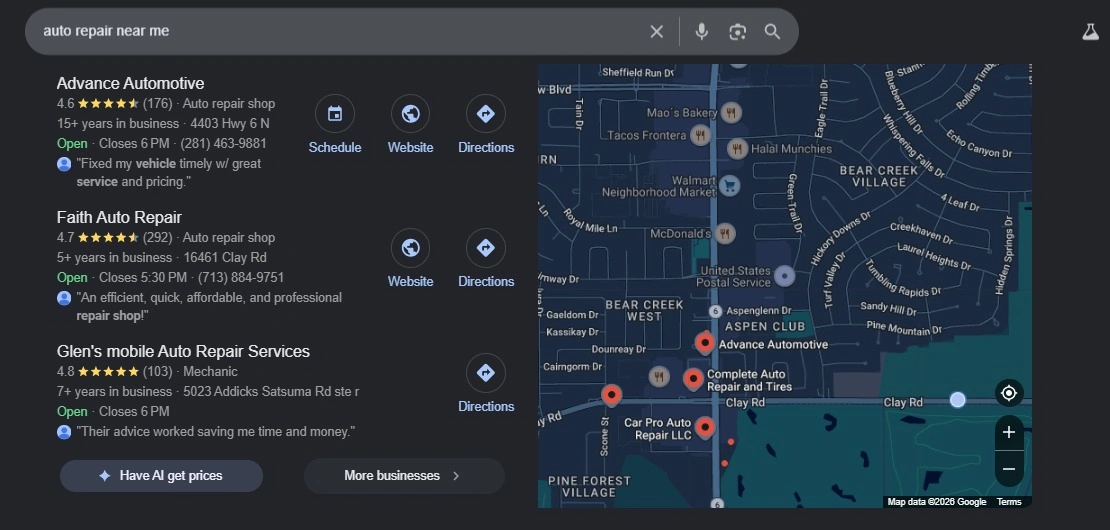Open the Faith Auto Repair listing title

(119, 217)
